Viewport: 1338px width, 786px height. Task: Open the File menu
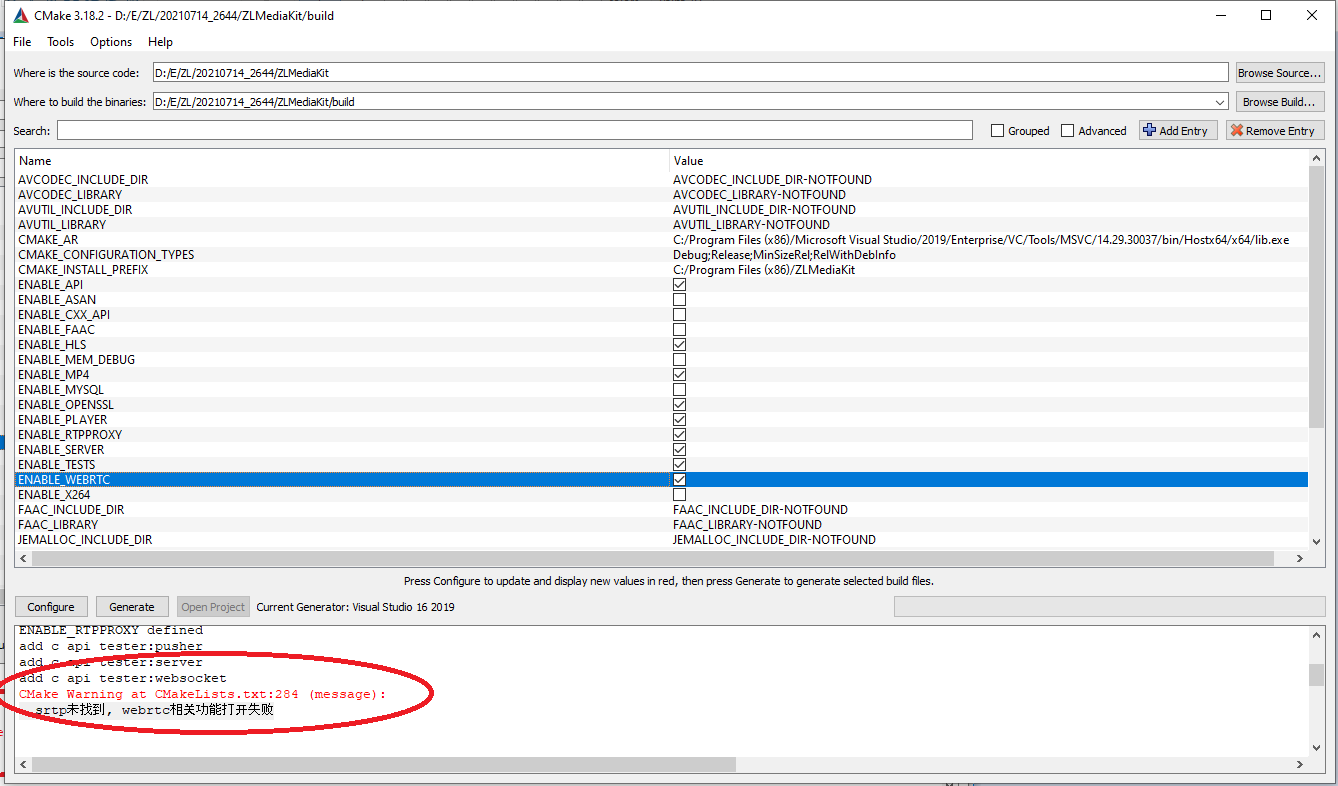click(x=22, y=42)
